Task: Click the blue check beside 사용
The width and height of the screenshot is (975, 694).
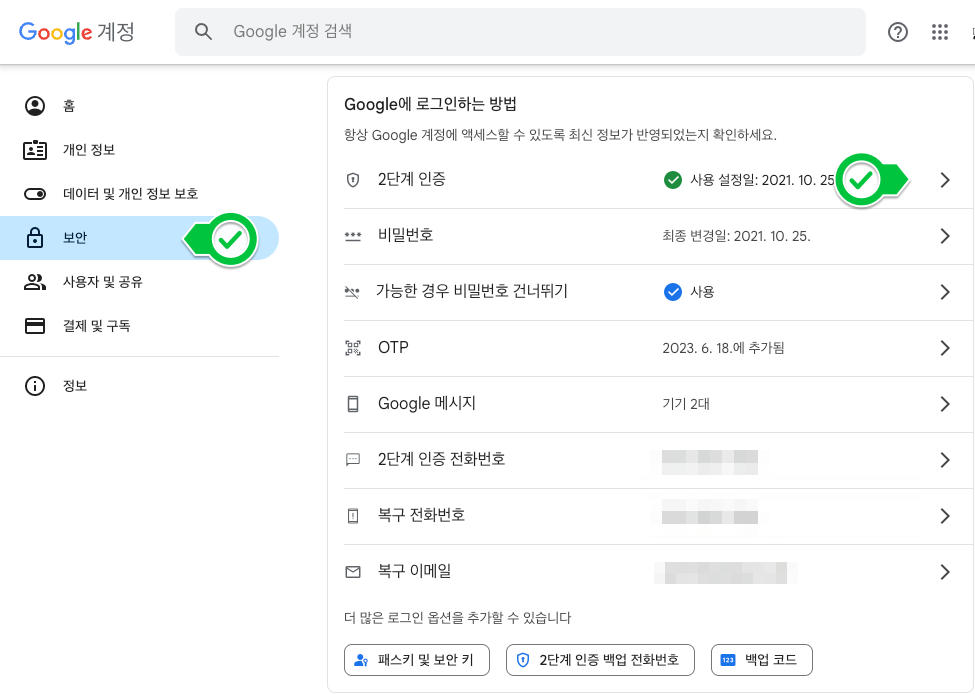Action: 673,292
